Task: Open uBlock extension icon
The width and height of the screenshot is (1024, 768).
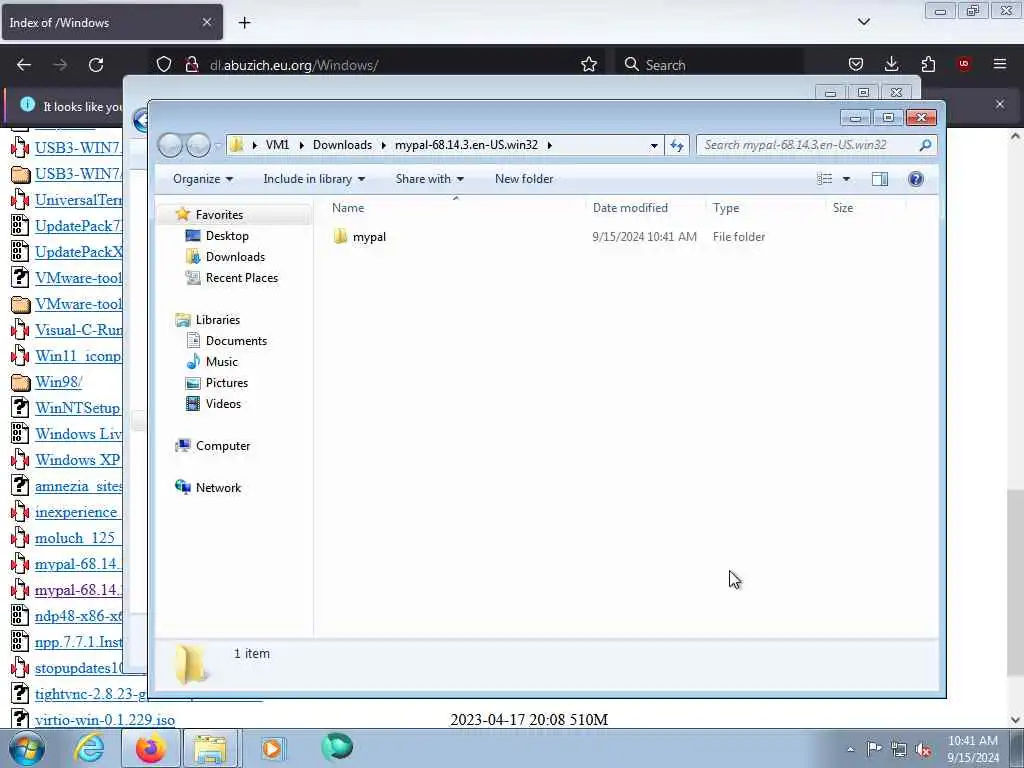Action: (964, 64)
